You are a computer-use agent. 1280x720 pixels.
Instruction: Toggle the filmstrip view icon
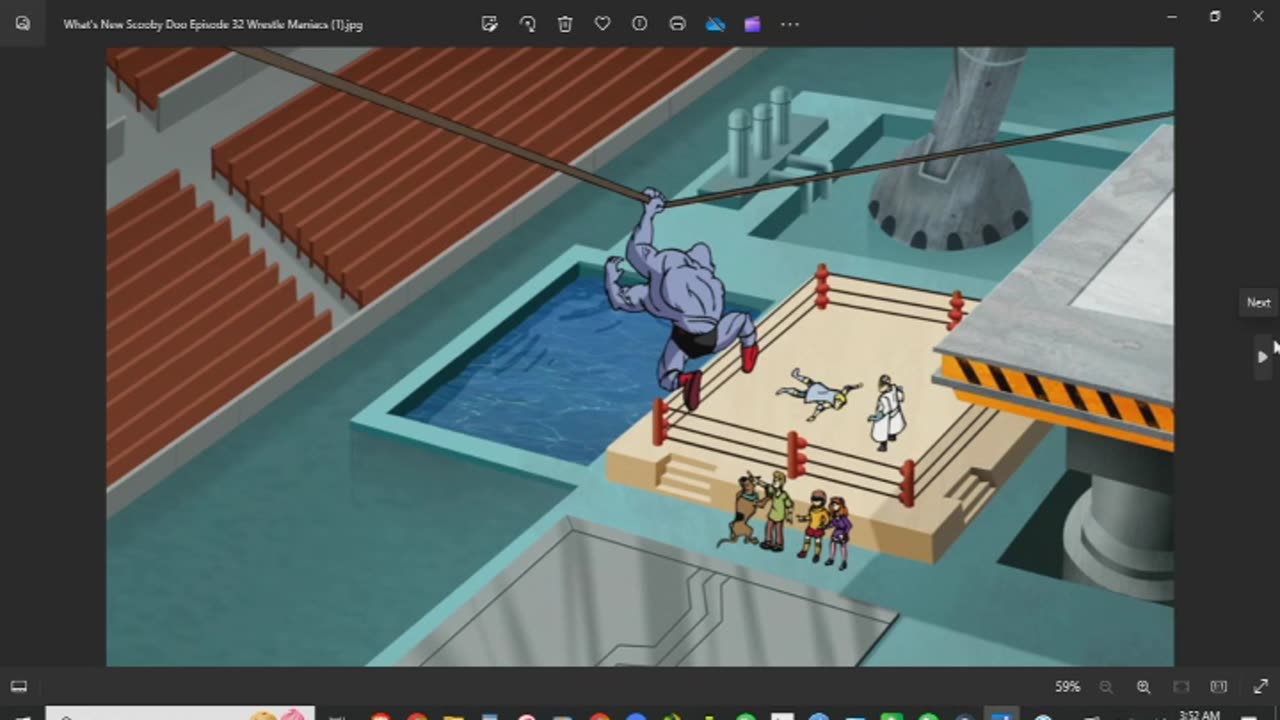tap(18, 687)
